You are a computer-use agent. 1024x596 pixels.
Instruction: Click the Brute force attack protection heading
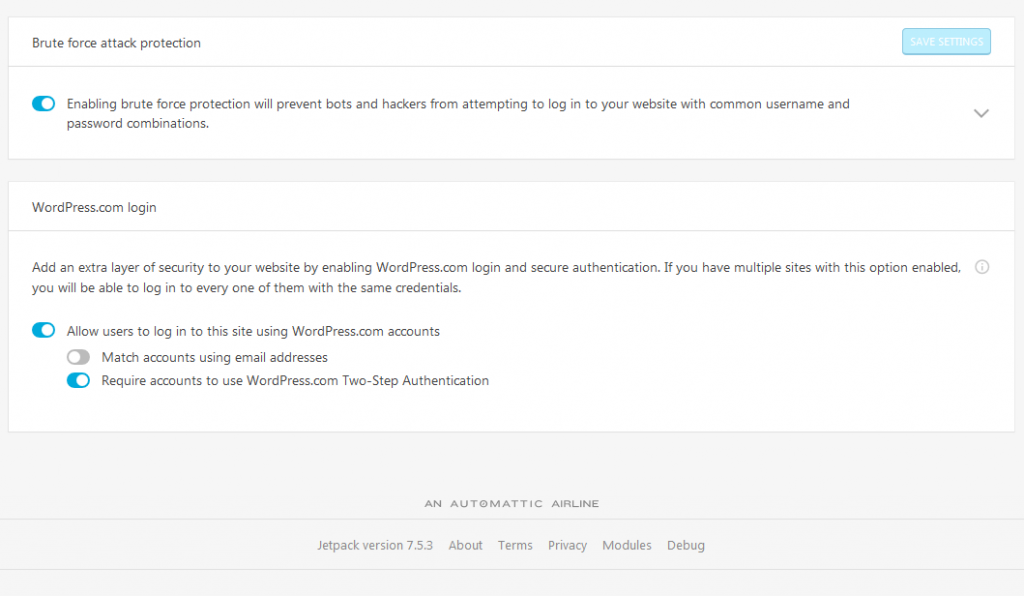[116, 43]
